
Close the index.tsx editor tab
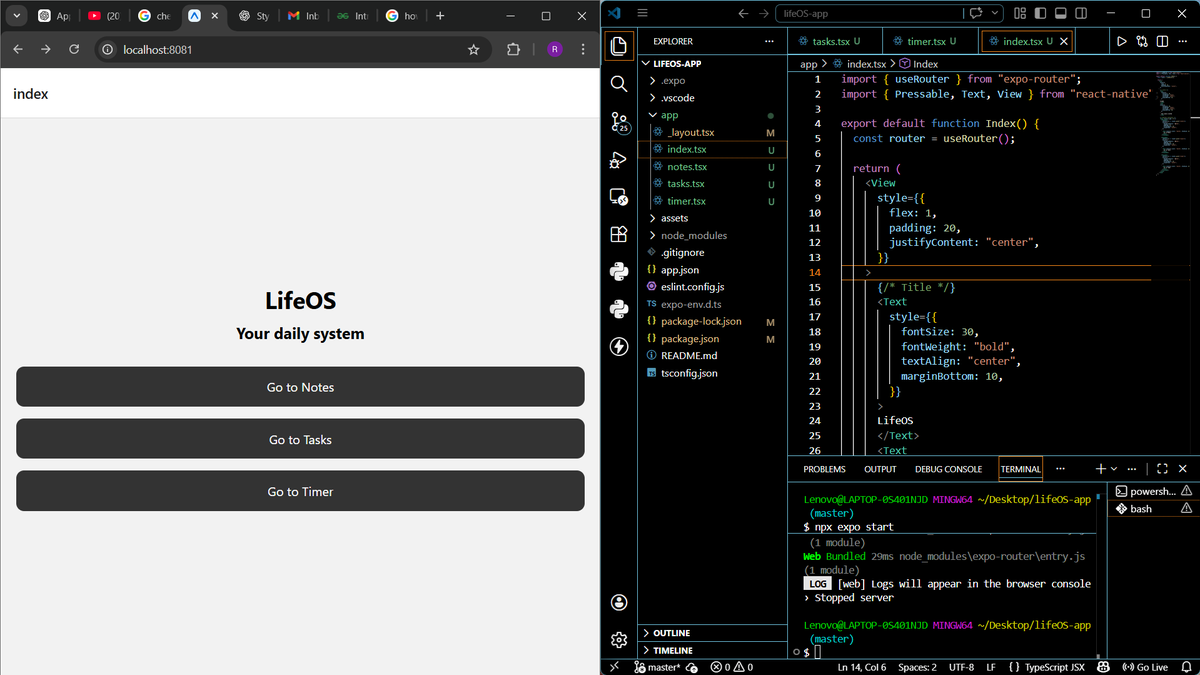[x=1064, y=41]
